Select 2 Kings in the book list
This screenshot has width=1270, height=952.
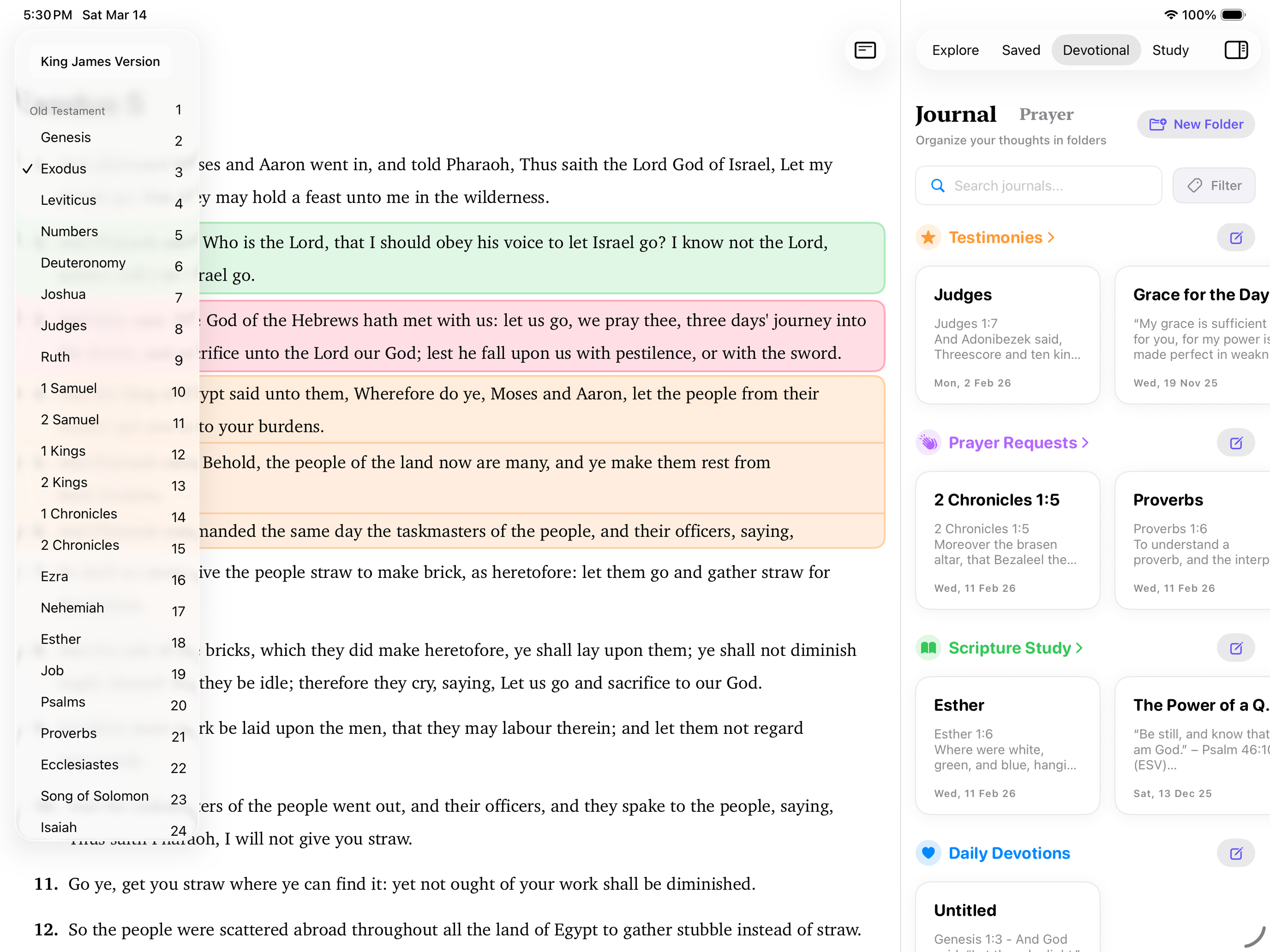point(64,482)
